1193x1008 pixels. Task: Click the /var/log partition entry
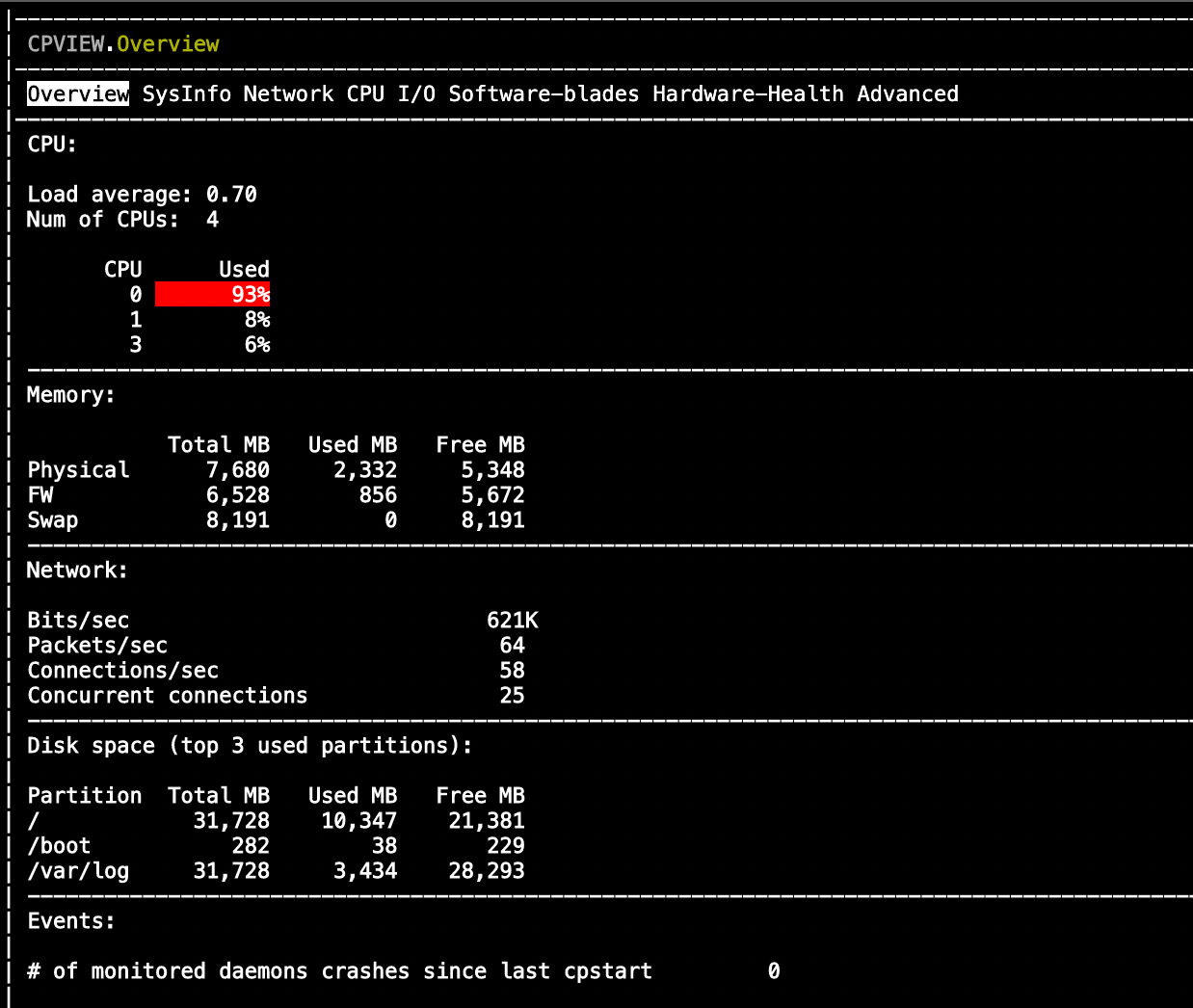(x=78, y=870)
